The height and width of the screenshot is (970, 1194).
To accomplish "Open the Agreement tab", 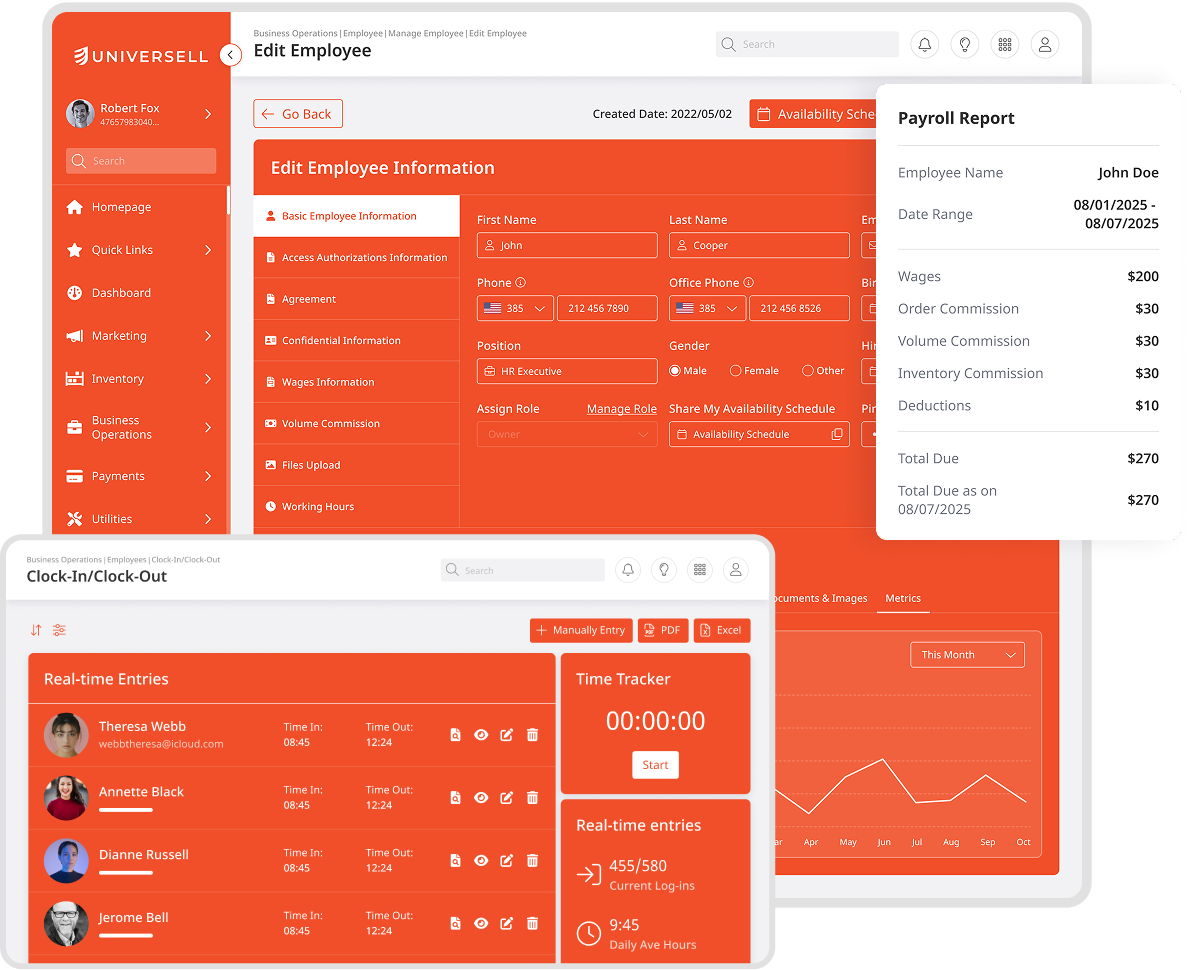I will click(356, 299).
